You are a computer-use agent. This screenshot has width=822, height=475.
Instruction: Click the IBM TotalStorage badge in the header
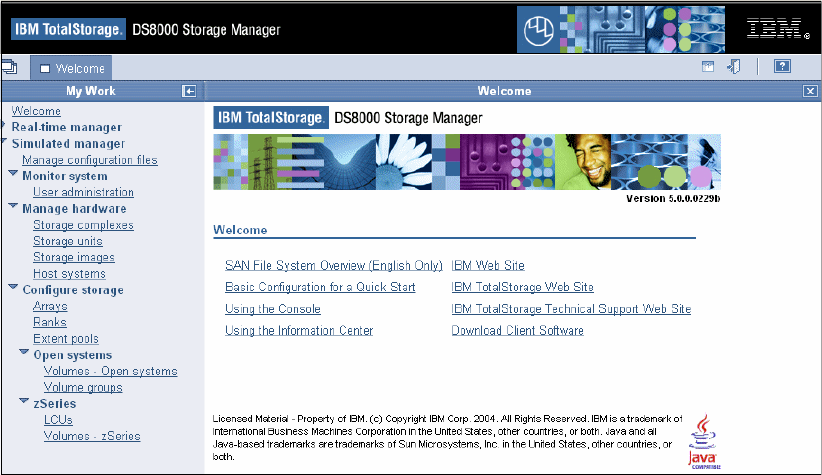pyautogui.click(x=68, y=29)
